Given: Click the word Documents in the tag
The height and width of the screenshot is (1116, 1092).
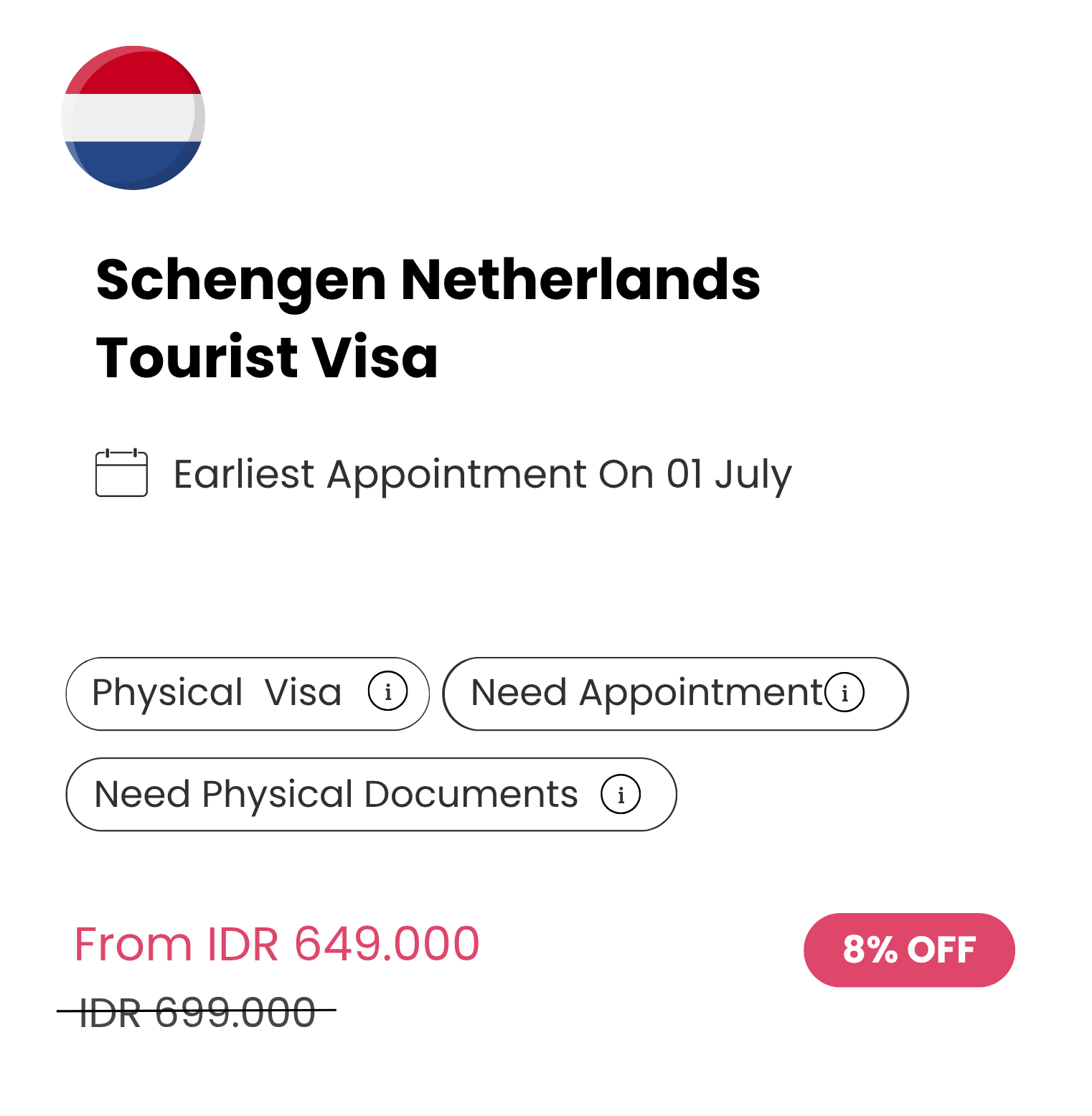Looking at the screenshot, I should coord(471,795).
